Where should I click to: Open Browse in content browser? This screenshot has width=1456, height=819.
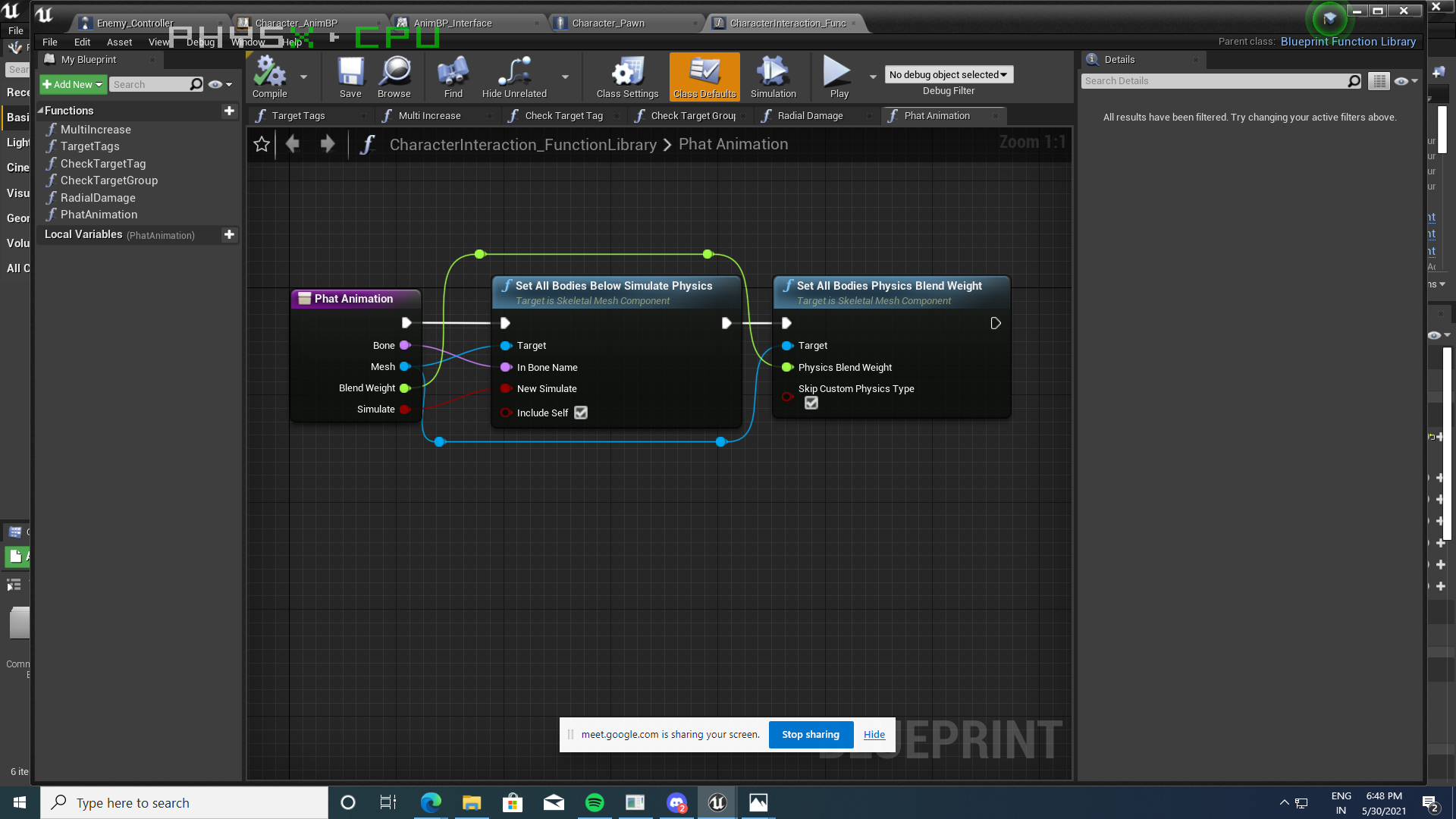(394, 76)
